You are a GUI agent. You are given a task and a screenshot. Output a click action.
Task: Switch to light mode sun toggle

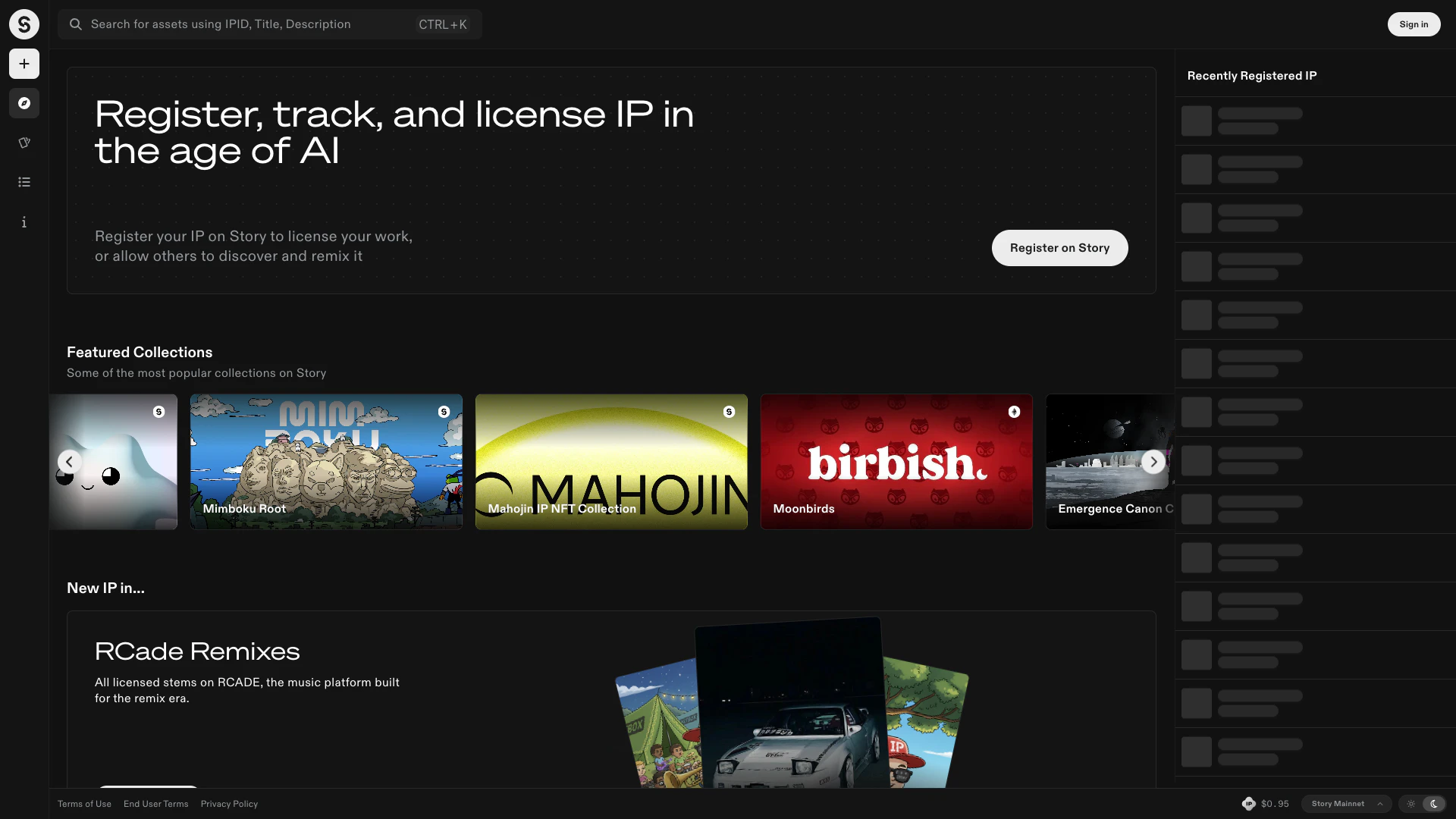(1411, 804)
